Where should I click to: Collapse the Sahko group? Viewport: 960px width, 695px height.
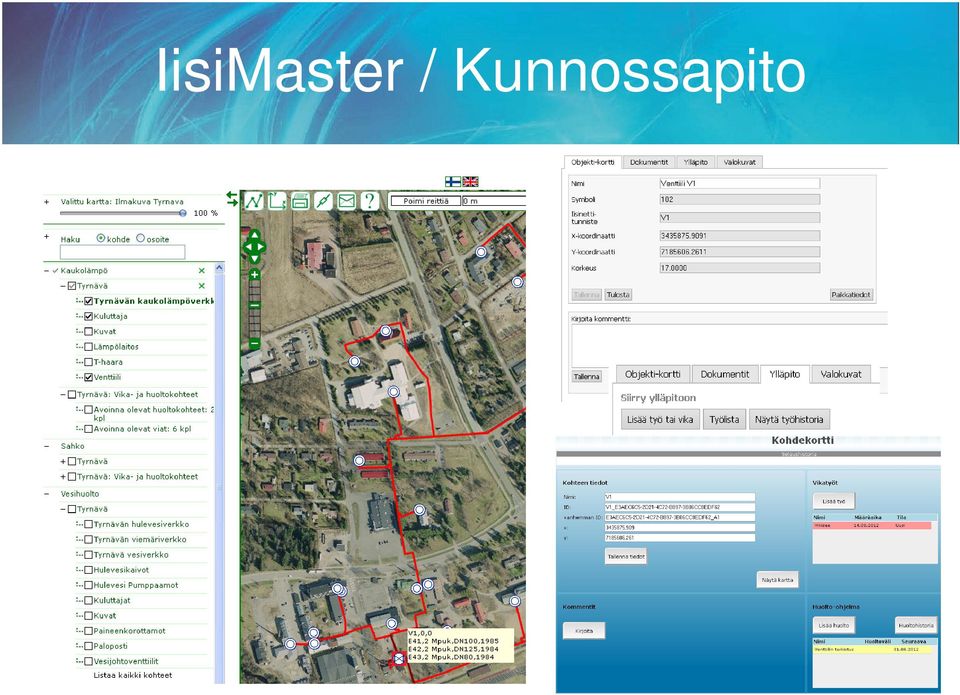(x=47, y=446)
